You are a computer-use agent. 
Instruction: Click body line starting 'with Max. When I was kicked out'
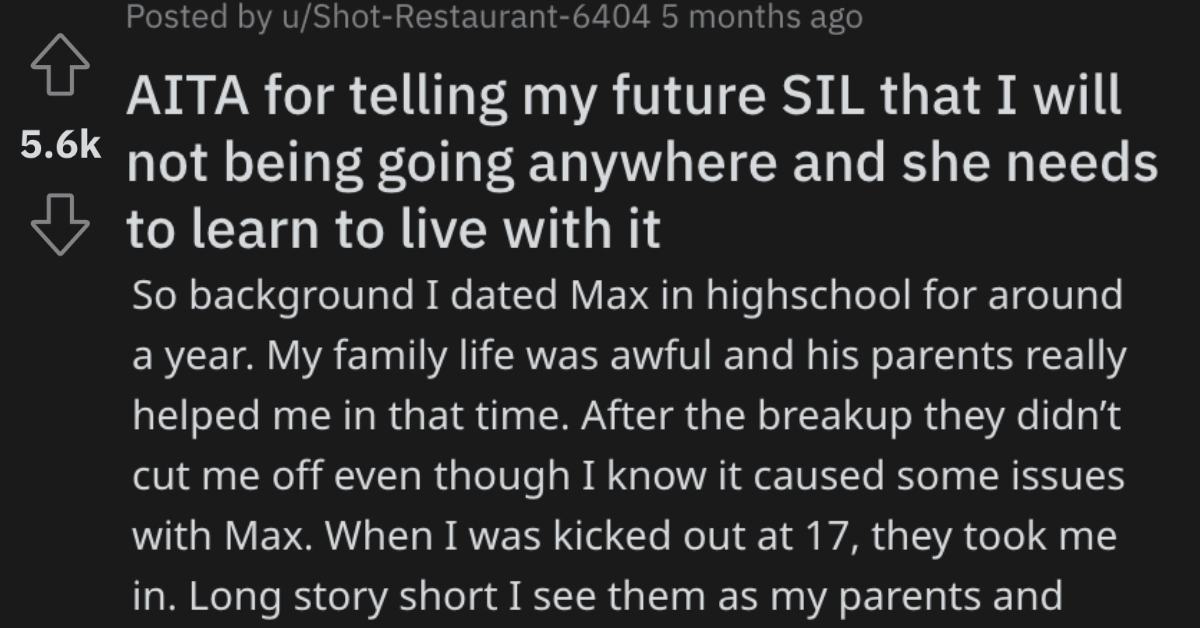tap(625, 536)
